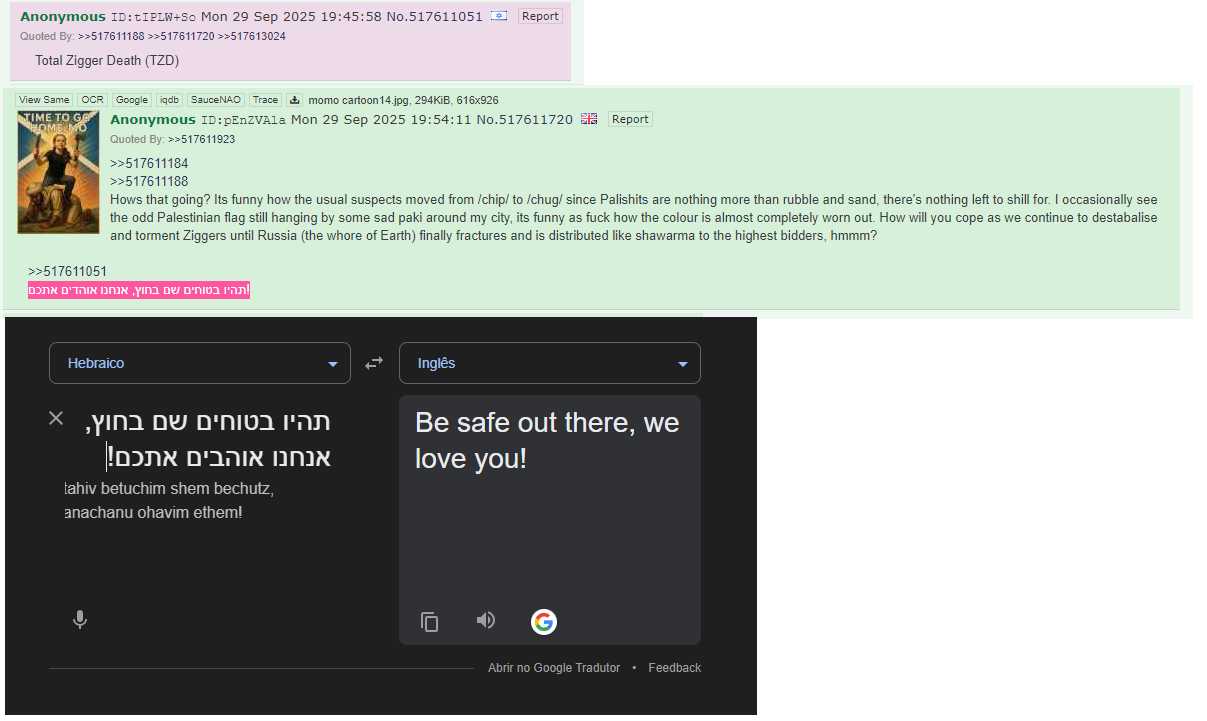
Task: Expand the momo cartoon14 thumbnail image
Action: click(x=59, y=172)
